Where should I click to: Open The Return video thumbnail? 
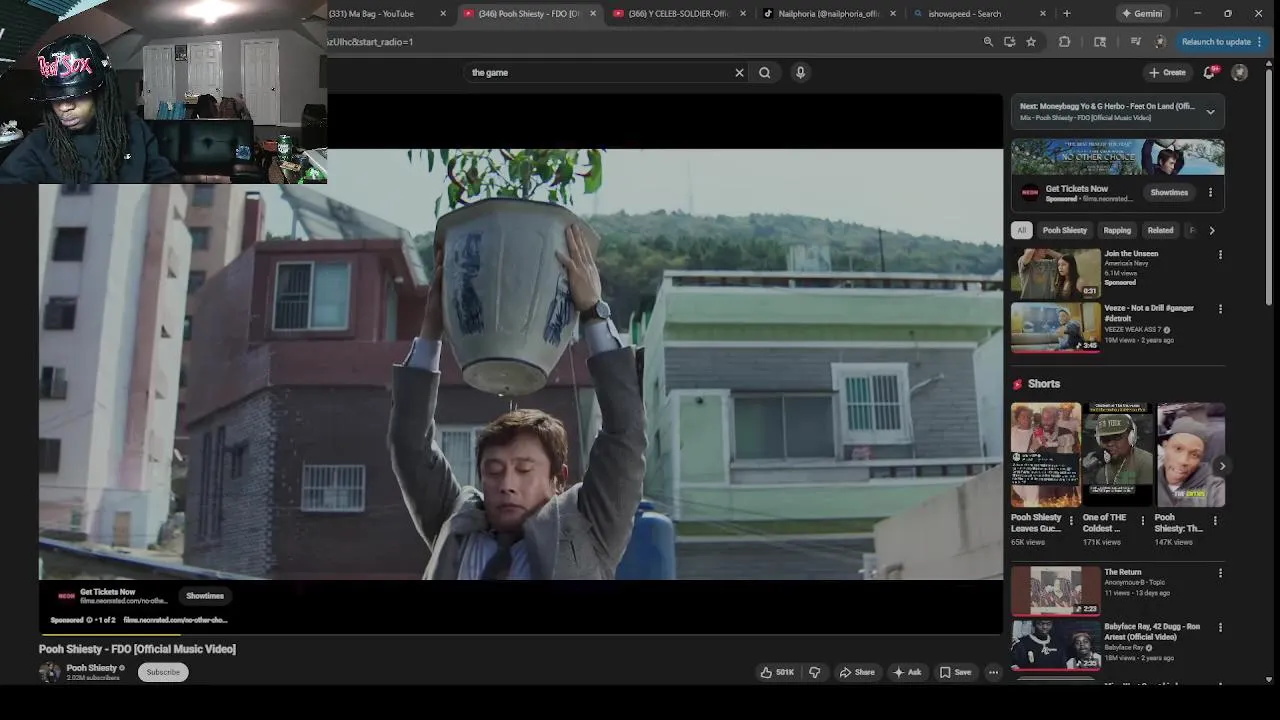[1055, 591]
